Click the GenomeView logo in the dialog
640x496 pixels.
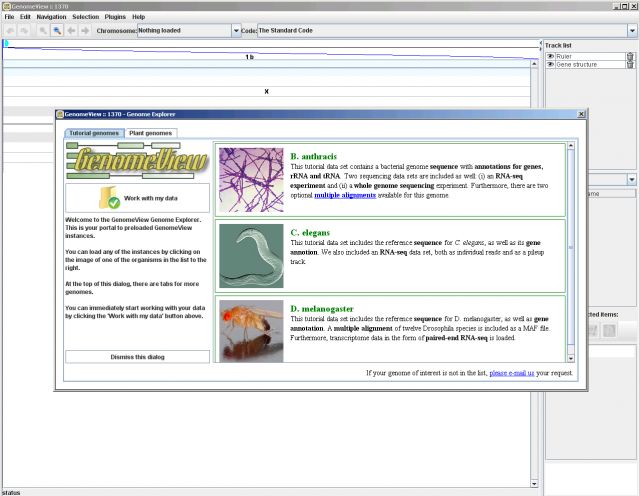pos(138,160)
